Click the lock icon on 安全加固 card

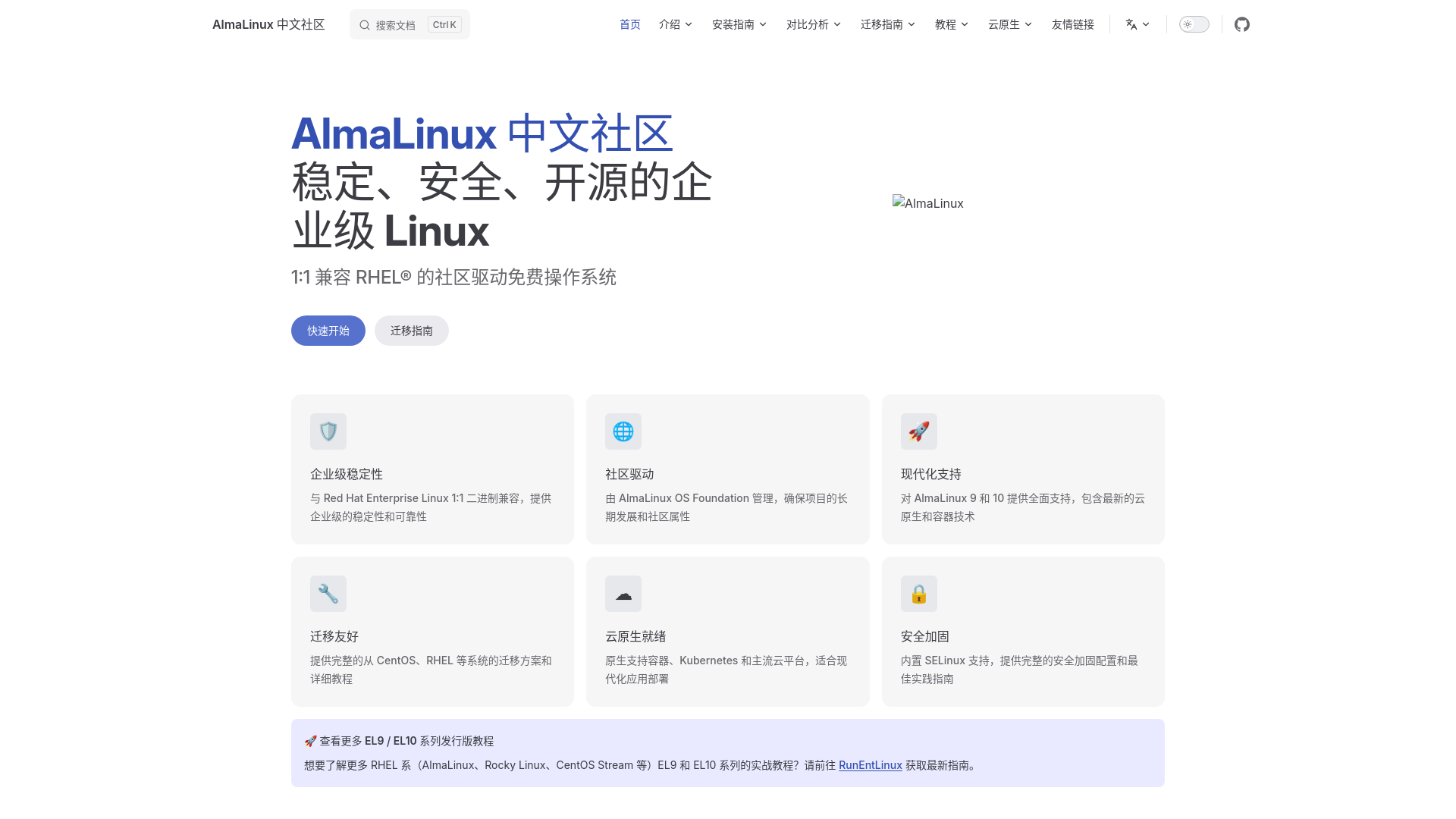(919, 594)
